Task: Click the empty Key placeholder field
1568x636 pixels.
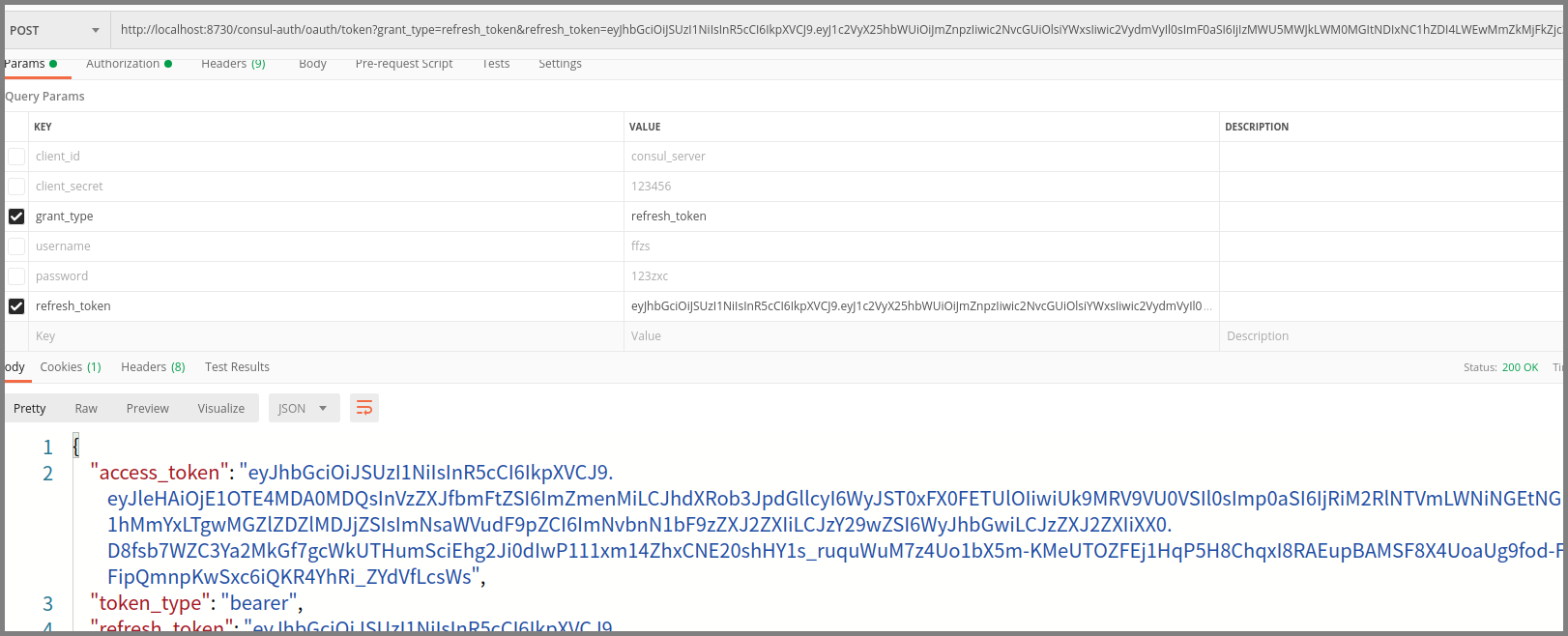Action: click(327, 336)
